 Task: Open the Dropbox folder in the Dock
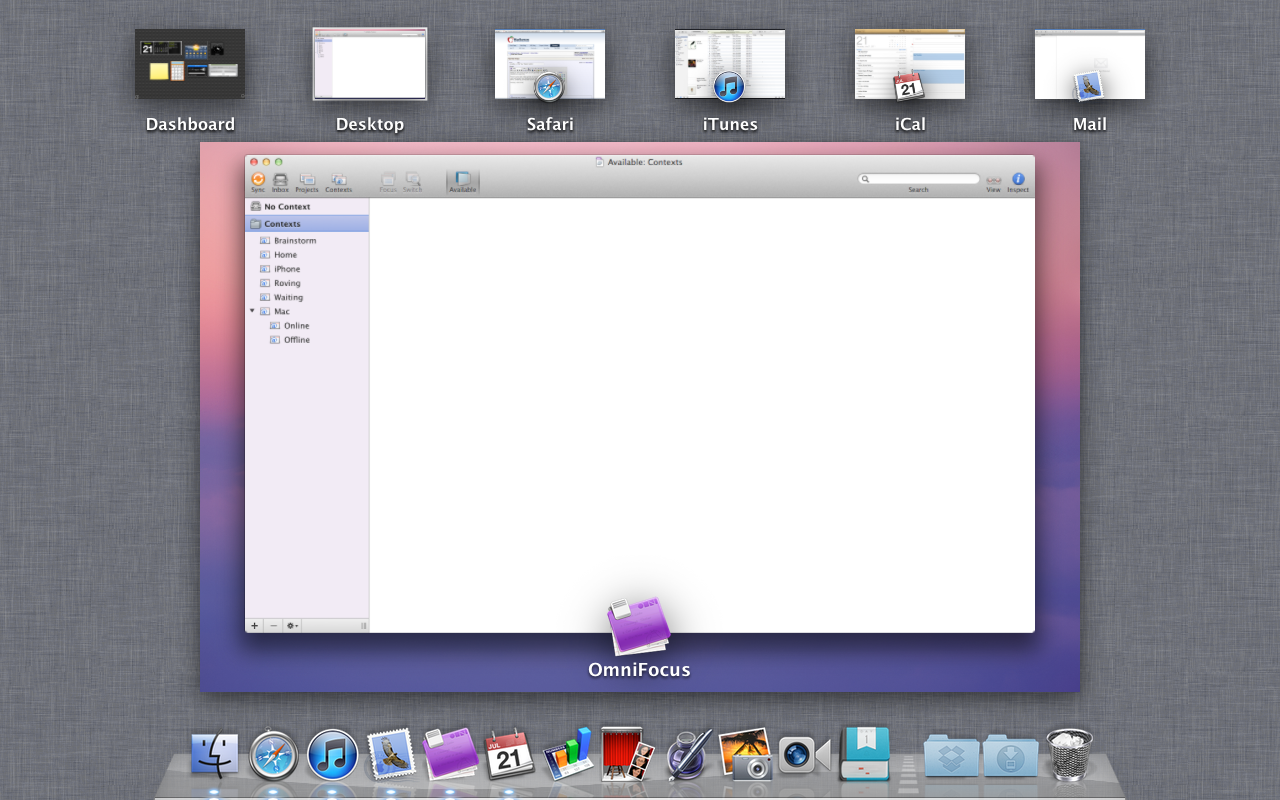(x=951, y=755)
